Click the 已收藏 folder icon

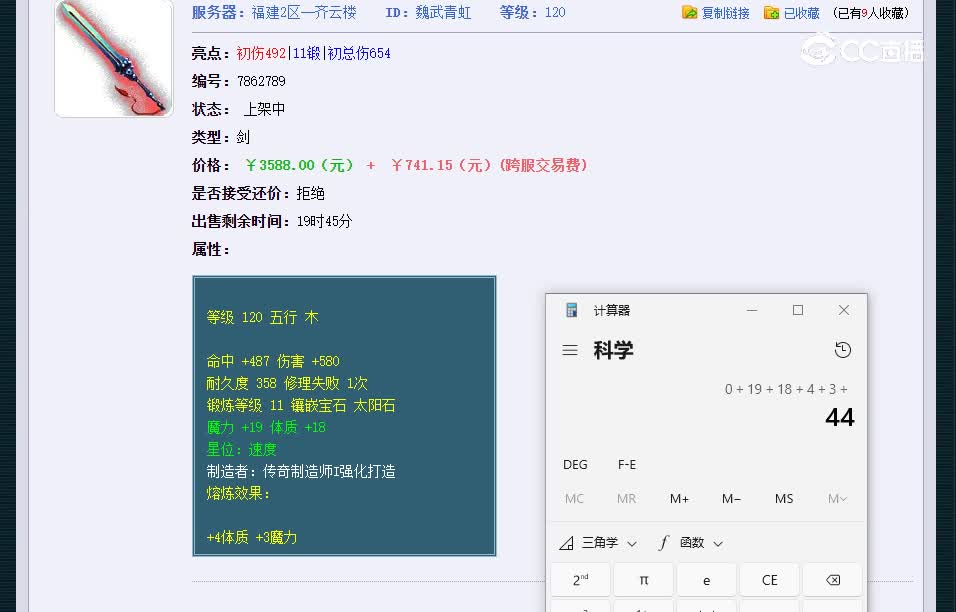pyautogui.click(x=771, y=12)
